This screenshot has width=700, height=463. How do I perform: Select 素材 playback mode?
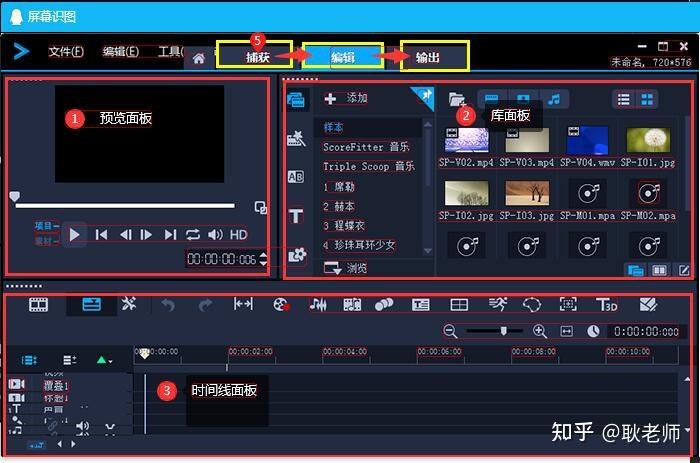[46, 242]
